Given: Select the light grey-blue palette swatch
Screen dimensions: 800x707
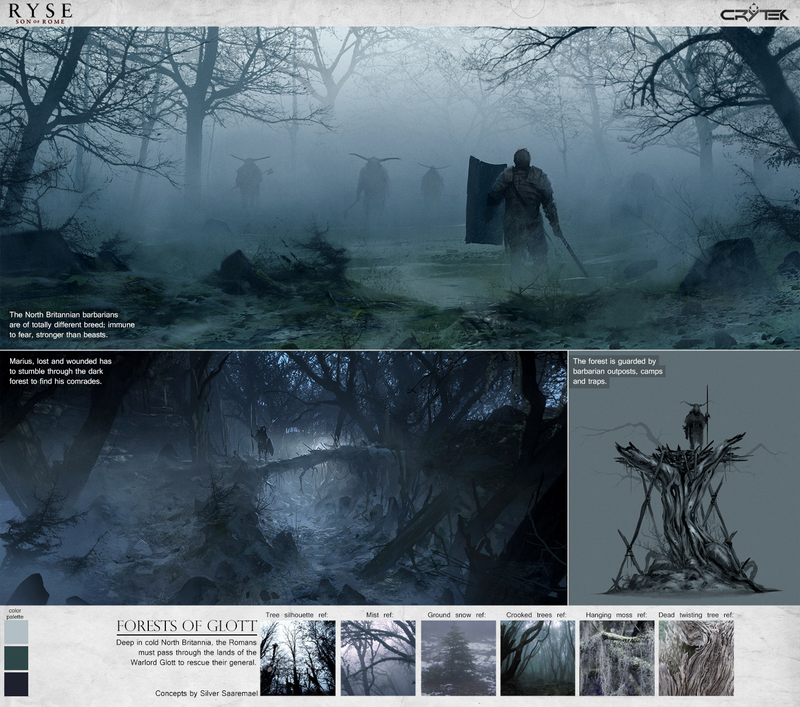Looking at the screenshot, I should point(16,632).
